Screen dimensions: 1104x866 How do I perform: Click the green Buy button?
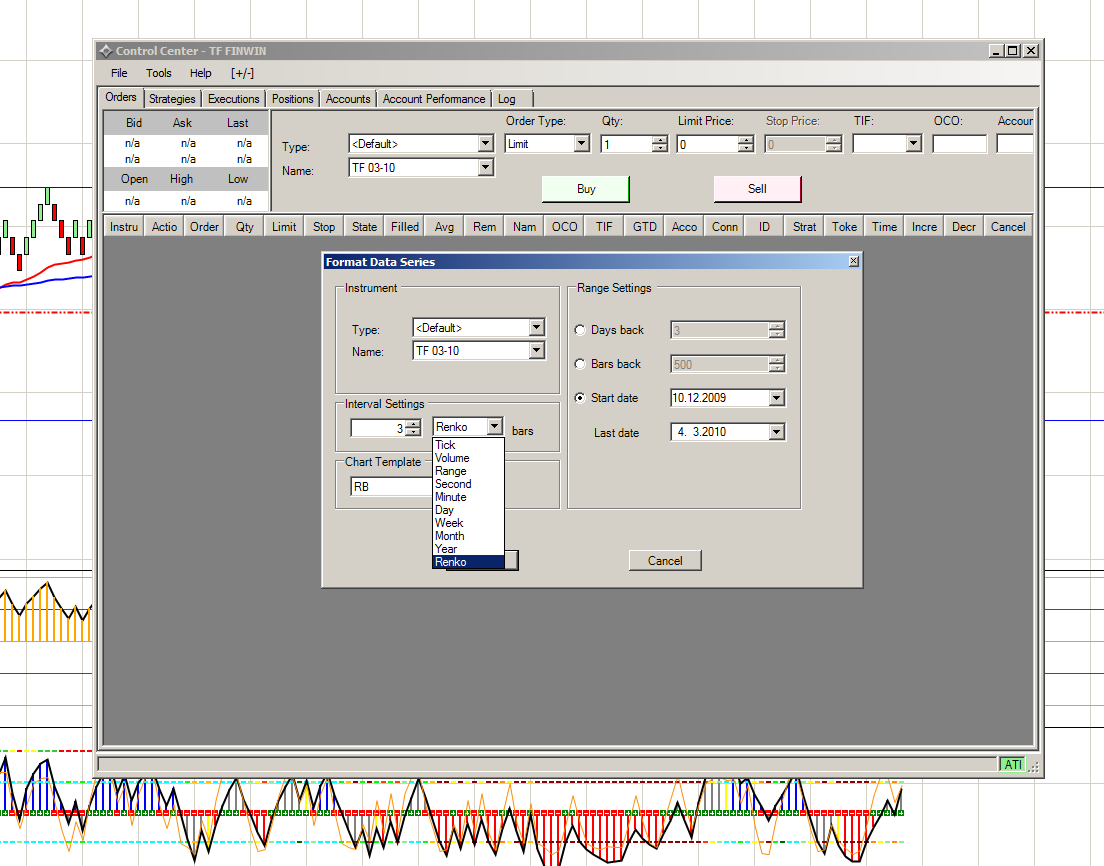(586, 189)
